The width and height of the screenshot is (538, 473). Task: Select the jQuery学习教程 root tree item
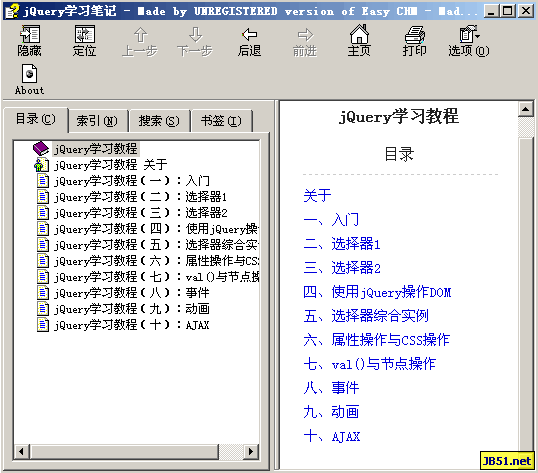coord(96,149)
